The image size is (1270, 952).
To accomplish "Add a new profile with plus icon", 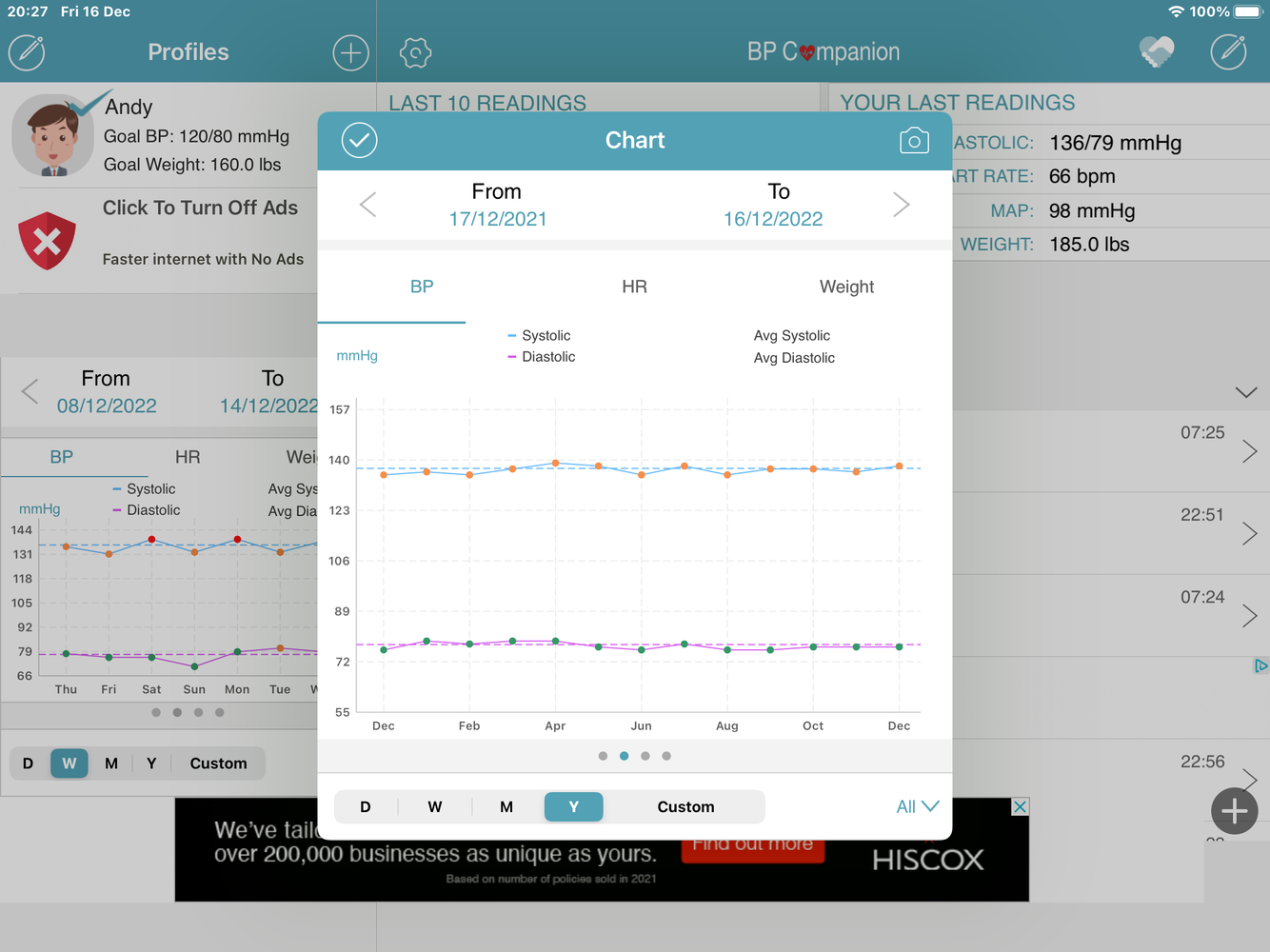I will tap(350, 52).
